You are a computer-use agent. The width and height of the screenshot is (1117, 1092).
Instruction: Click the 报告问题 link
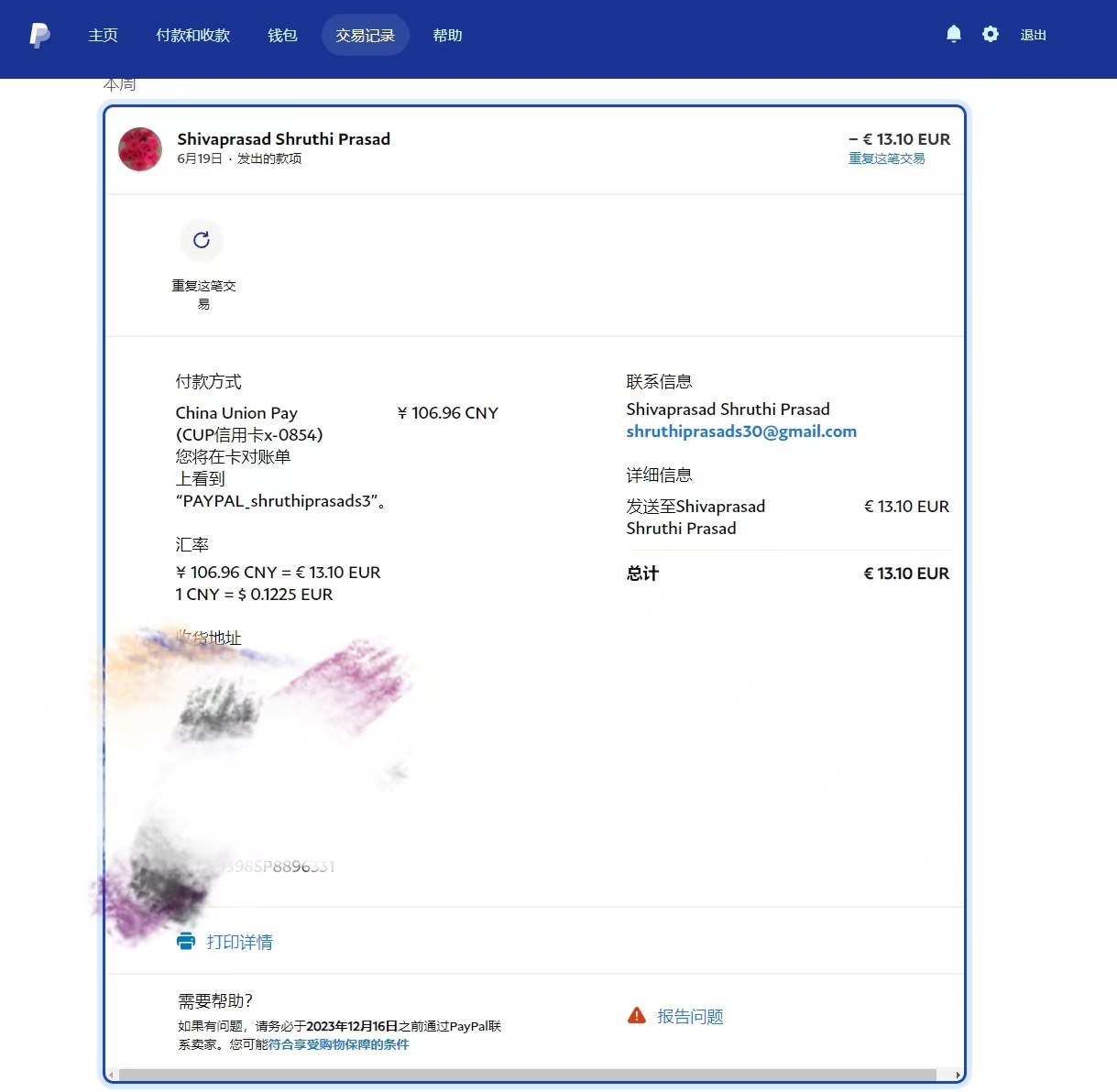pos(690,1016)
